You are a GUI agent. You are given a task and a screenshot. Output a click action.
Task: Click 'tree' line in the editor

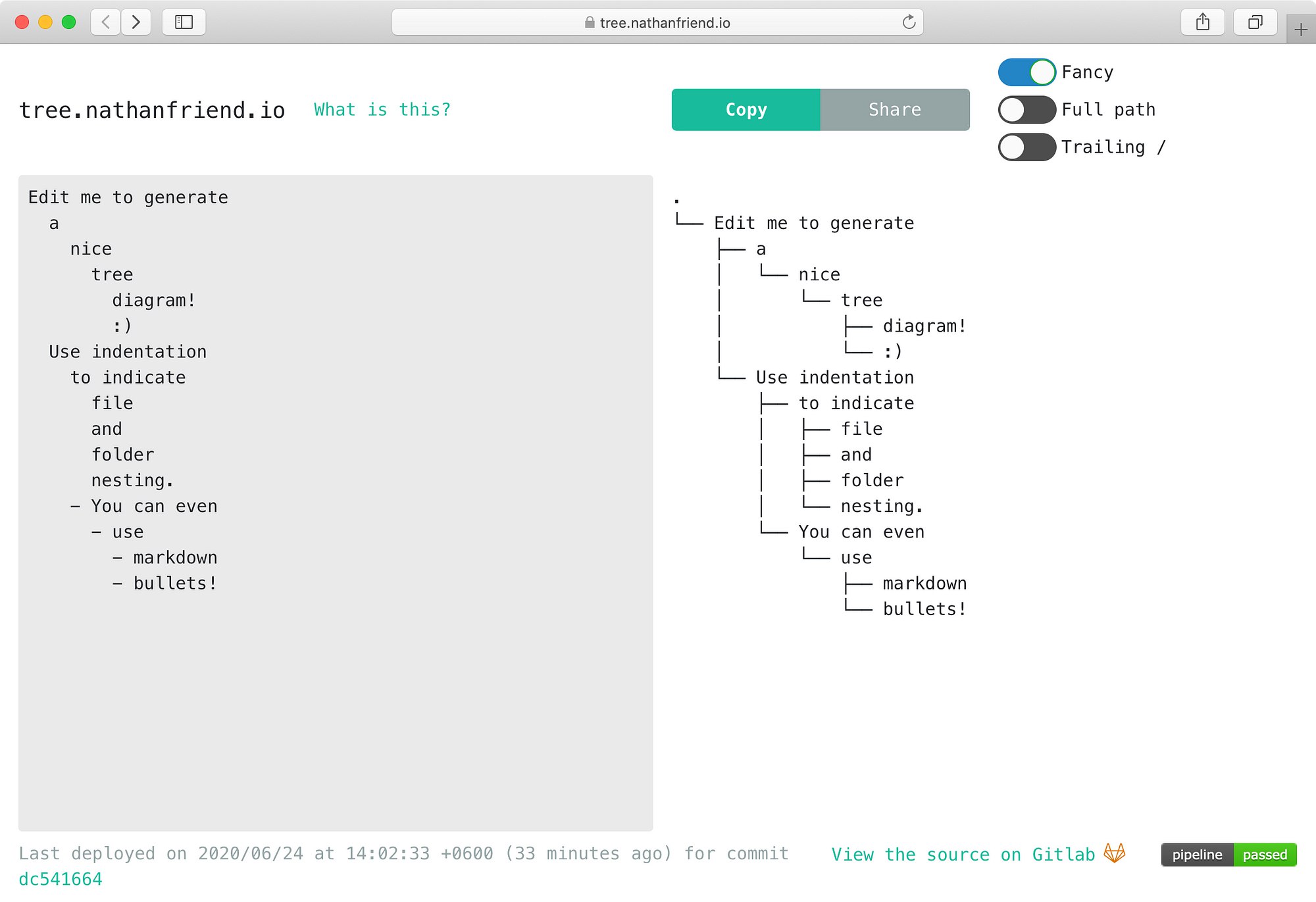[x=113, y=275]
